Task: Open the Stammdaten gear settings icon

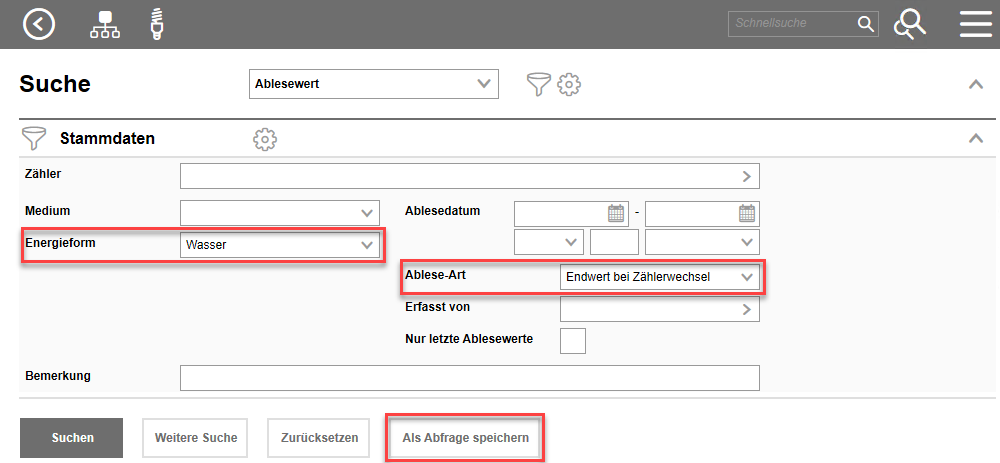Action: click(265, 139)
